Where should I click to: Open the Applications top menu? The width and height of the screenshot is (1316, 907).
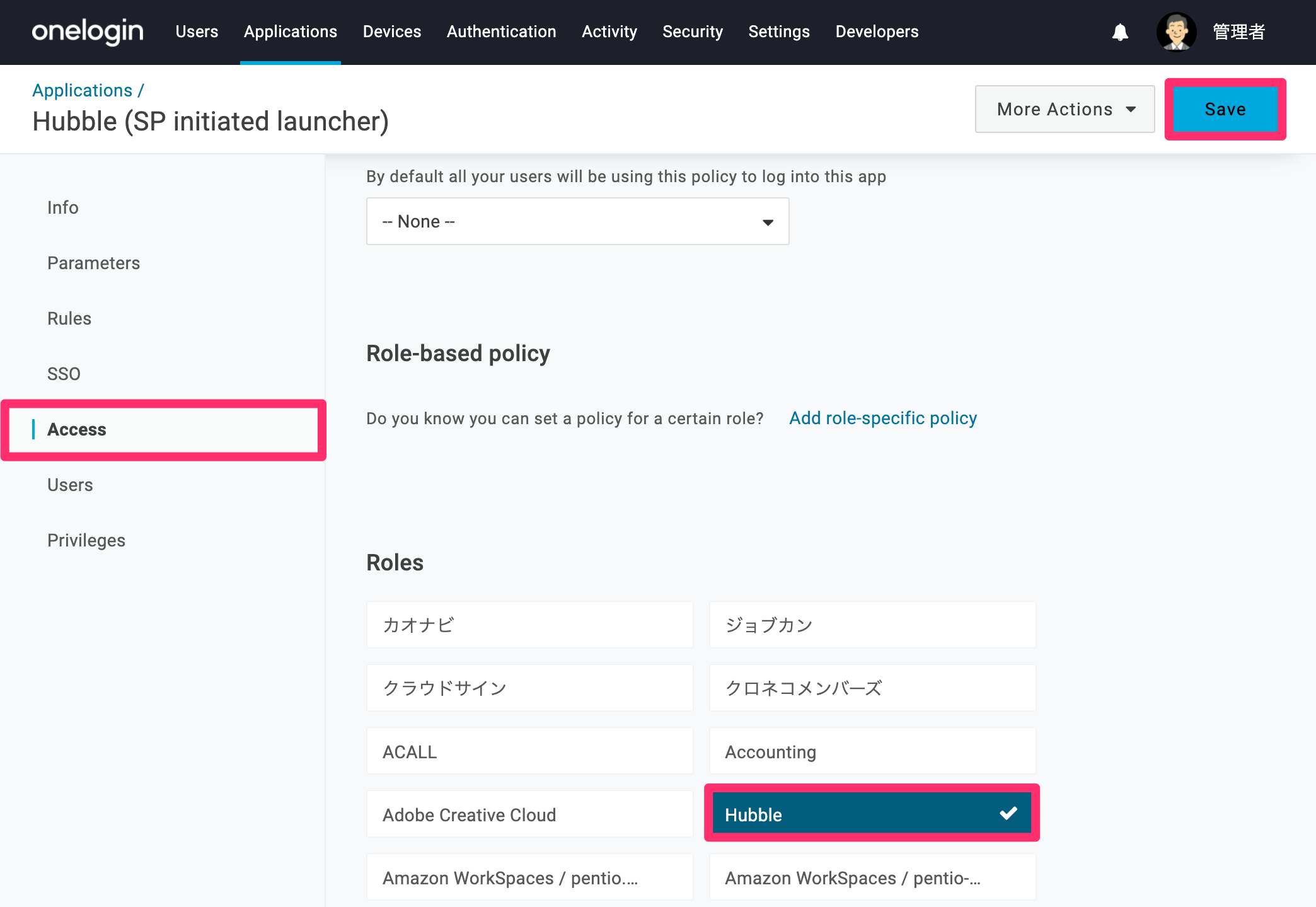point(291,32)
